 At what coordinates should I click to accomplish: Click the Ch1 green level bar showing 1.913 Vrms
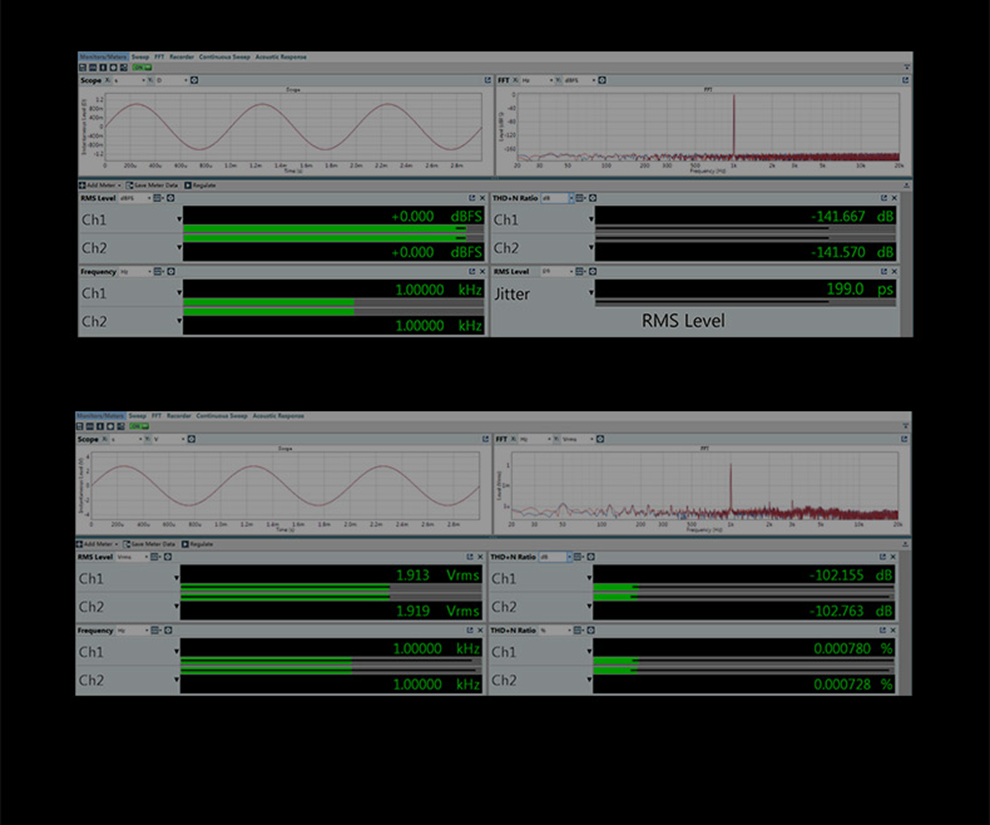(285, 587)
